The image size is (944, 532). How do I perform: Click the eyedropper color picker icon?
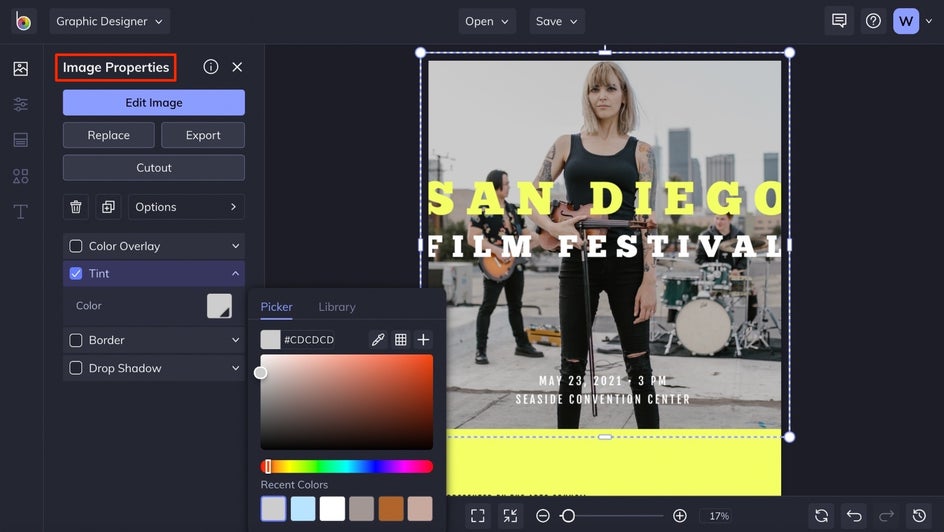(378, 340)
